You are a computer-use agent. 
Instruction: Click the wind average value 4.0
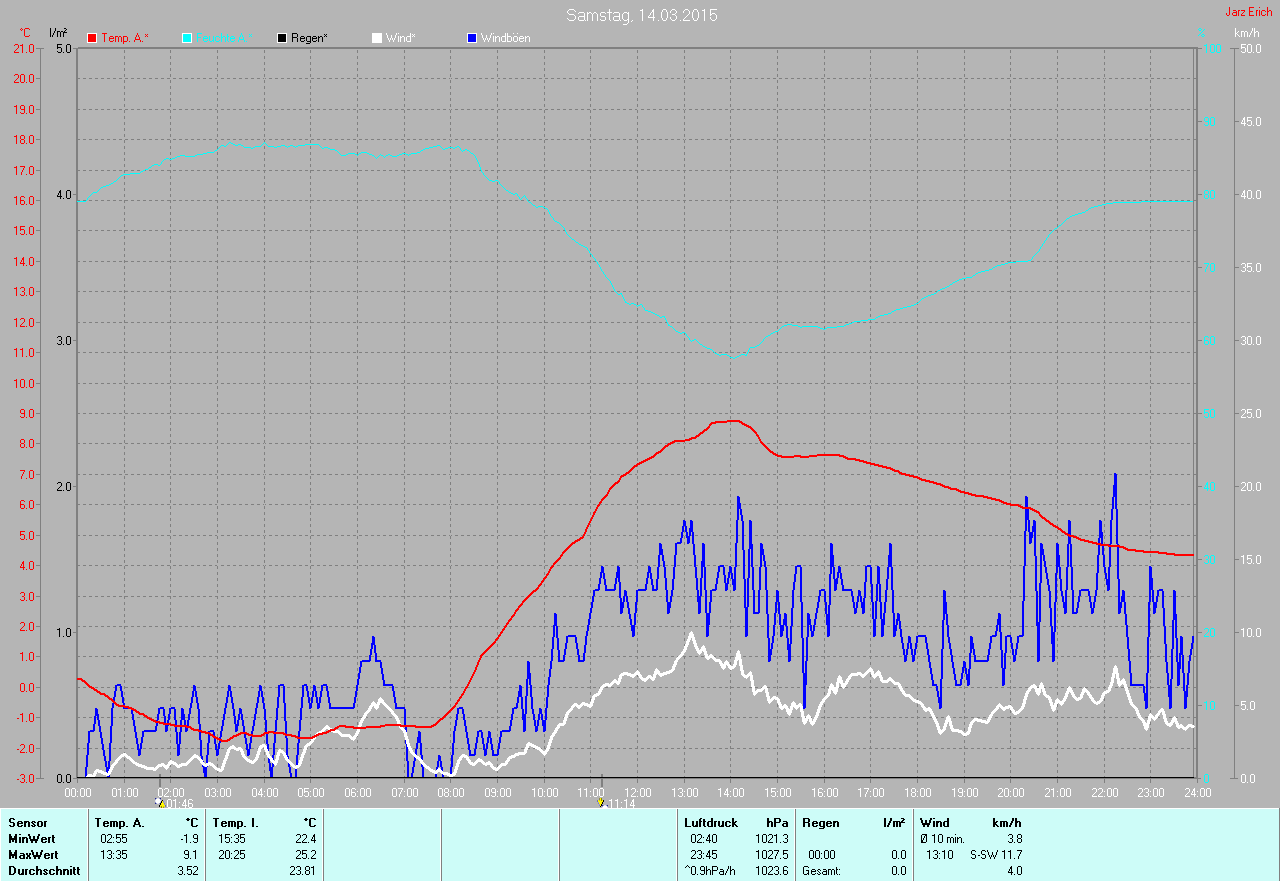pos(1014,870)
